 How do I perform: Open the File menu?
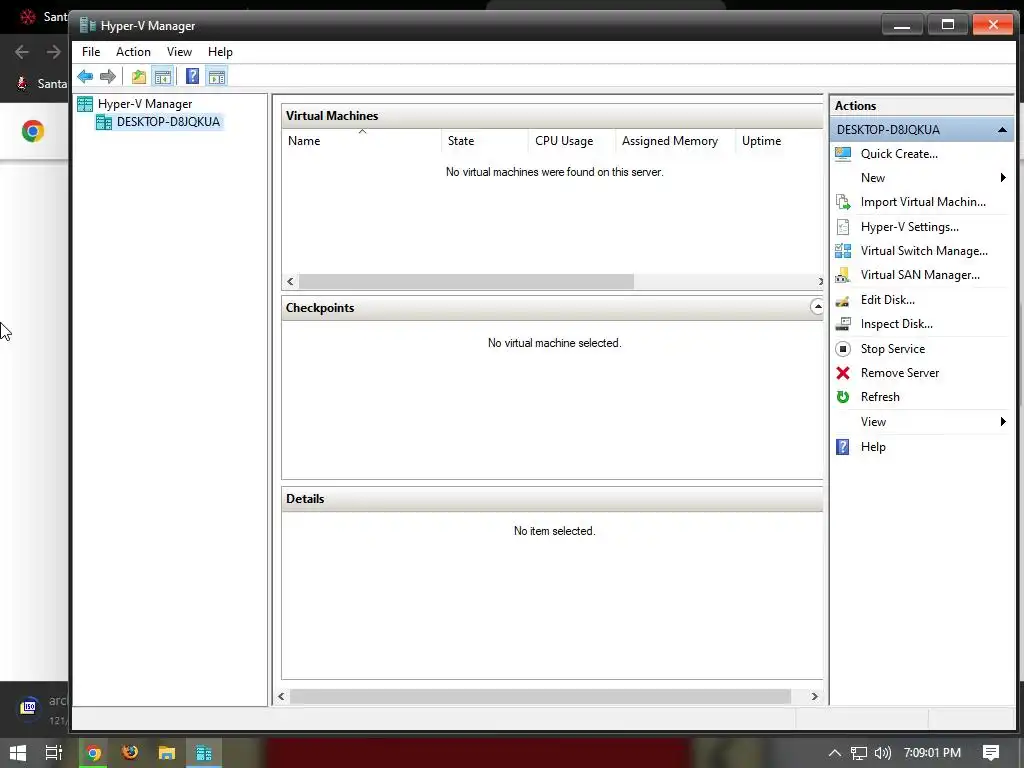91,52
